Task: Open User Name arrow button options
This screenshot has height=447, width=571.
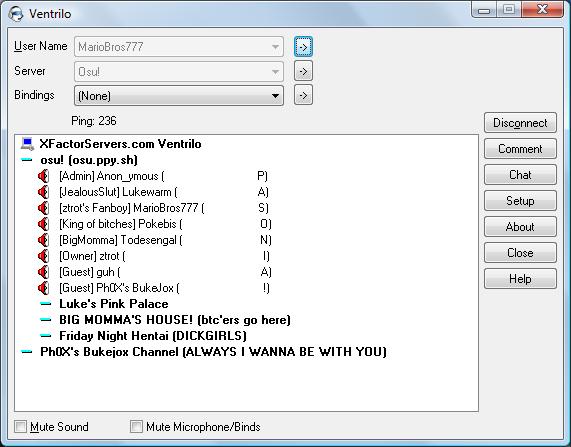Action: coord(303,47)
